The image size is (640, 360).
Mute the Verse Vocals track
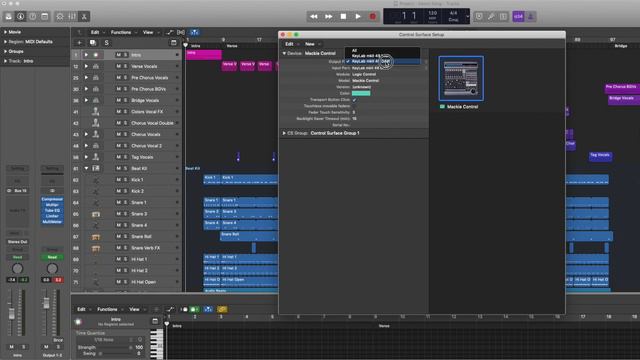[118, 66]
